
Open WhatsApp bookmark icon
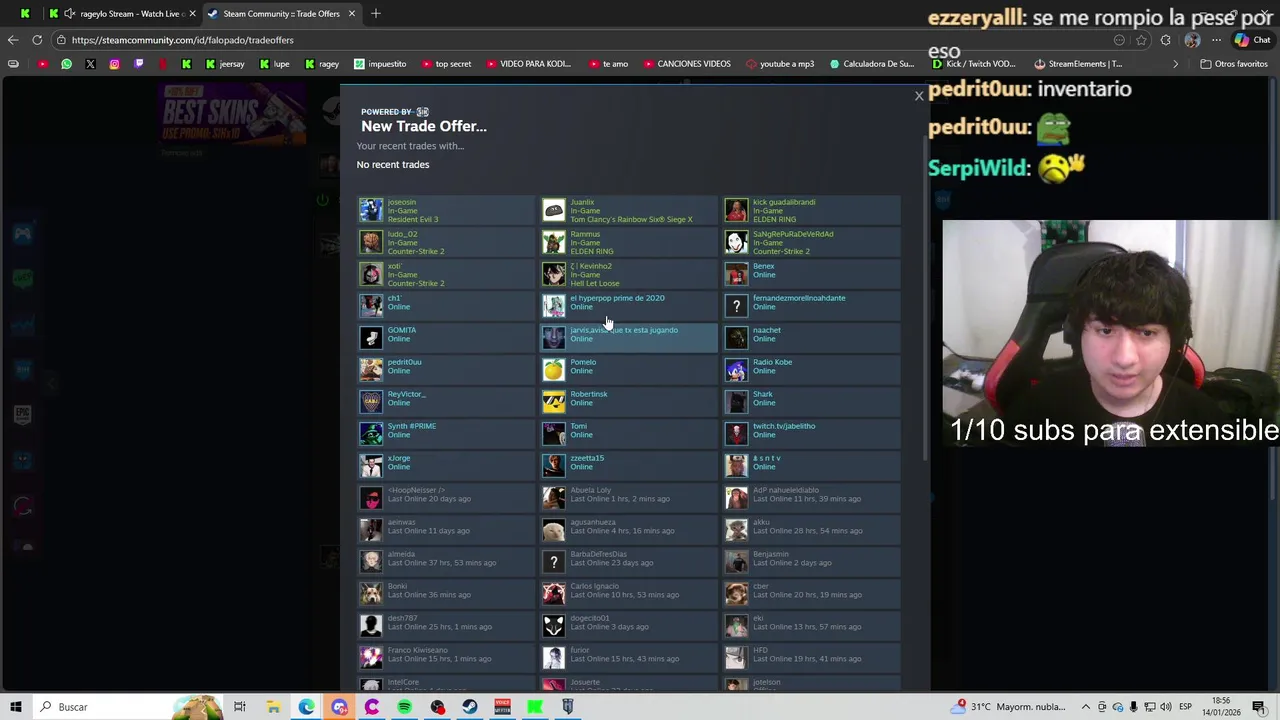click(66, 64)
